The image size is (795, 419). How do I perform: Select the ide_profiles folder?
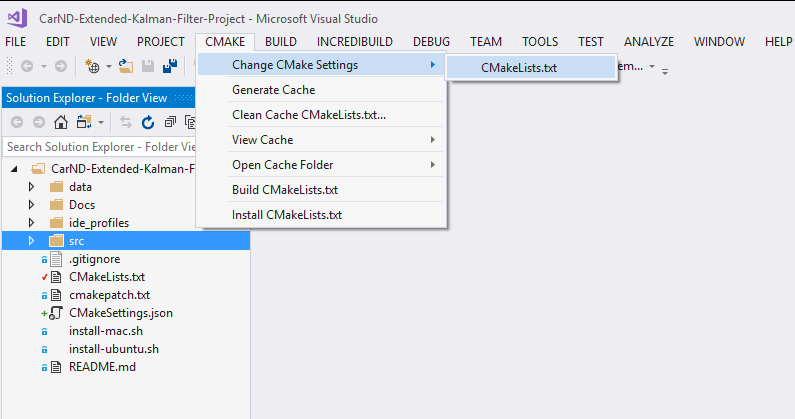(99, 223)
